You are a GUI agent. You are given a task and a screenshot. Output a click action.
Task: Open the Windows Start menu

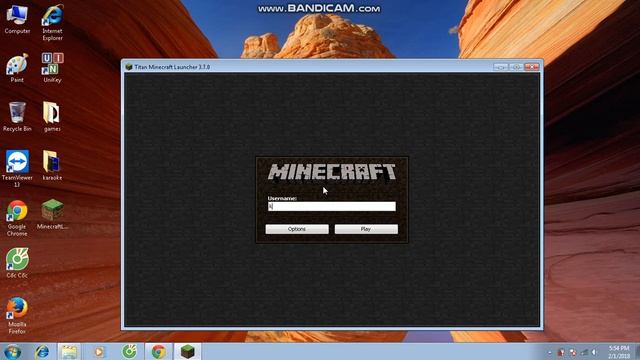(x=13, y=352)
